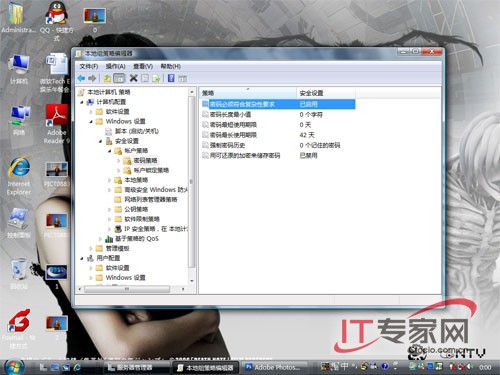Image resolution: width=500 pixels, height=375 pixels.
Task: Expand the 管理模板 tree node
Action: 91,248
